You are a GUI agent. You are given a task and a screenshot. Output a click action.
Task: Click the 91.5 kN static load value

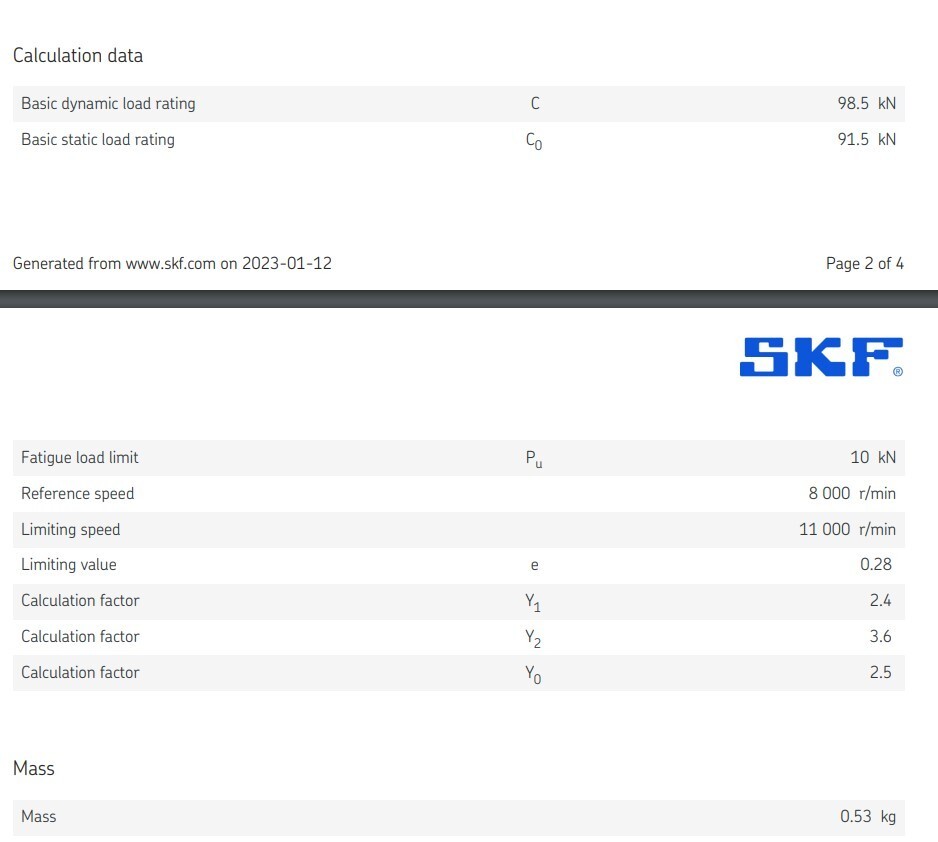[866, 139]
